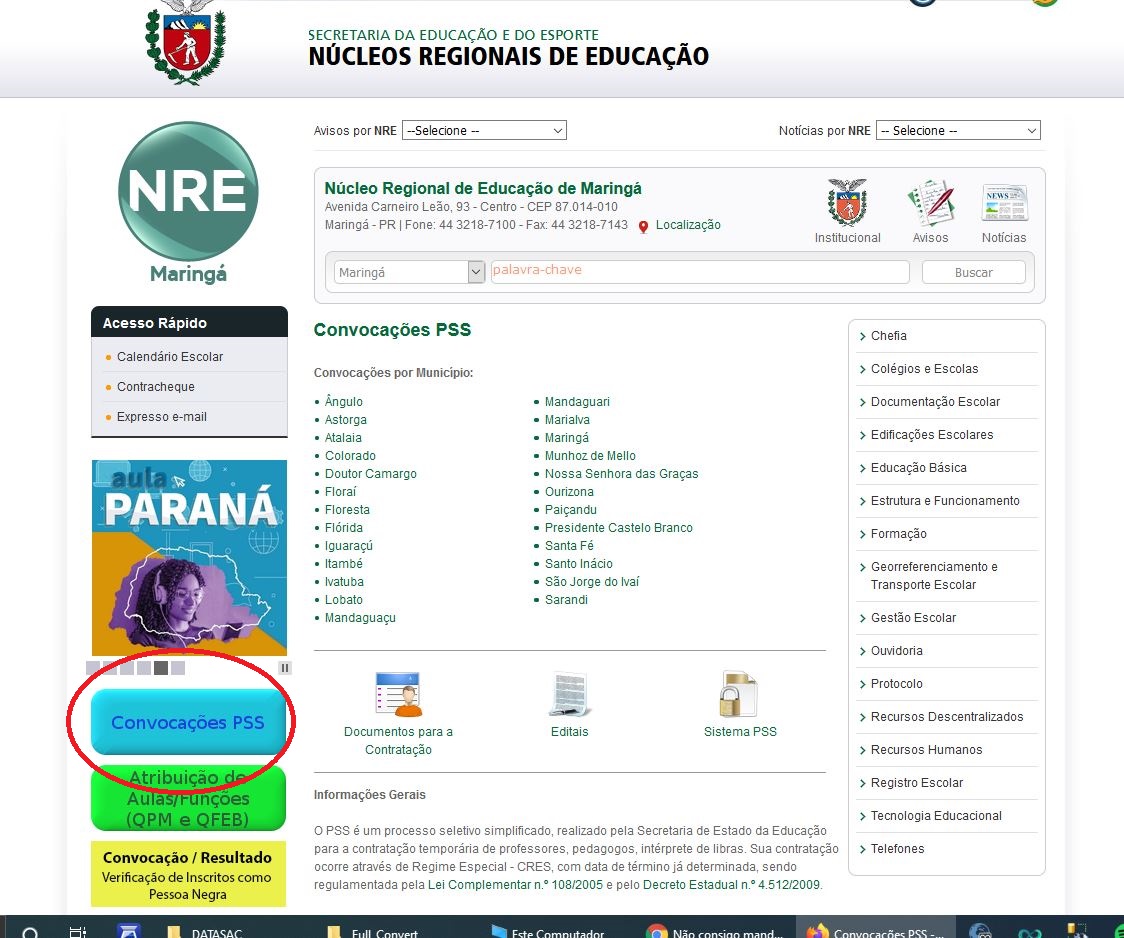Select Documentação Escolar menu item
1124x938 pixels.
[x=935, y=402]
